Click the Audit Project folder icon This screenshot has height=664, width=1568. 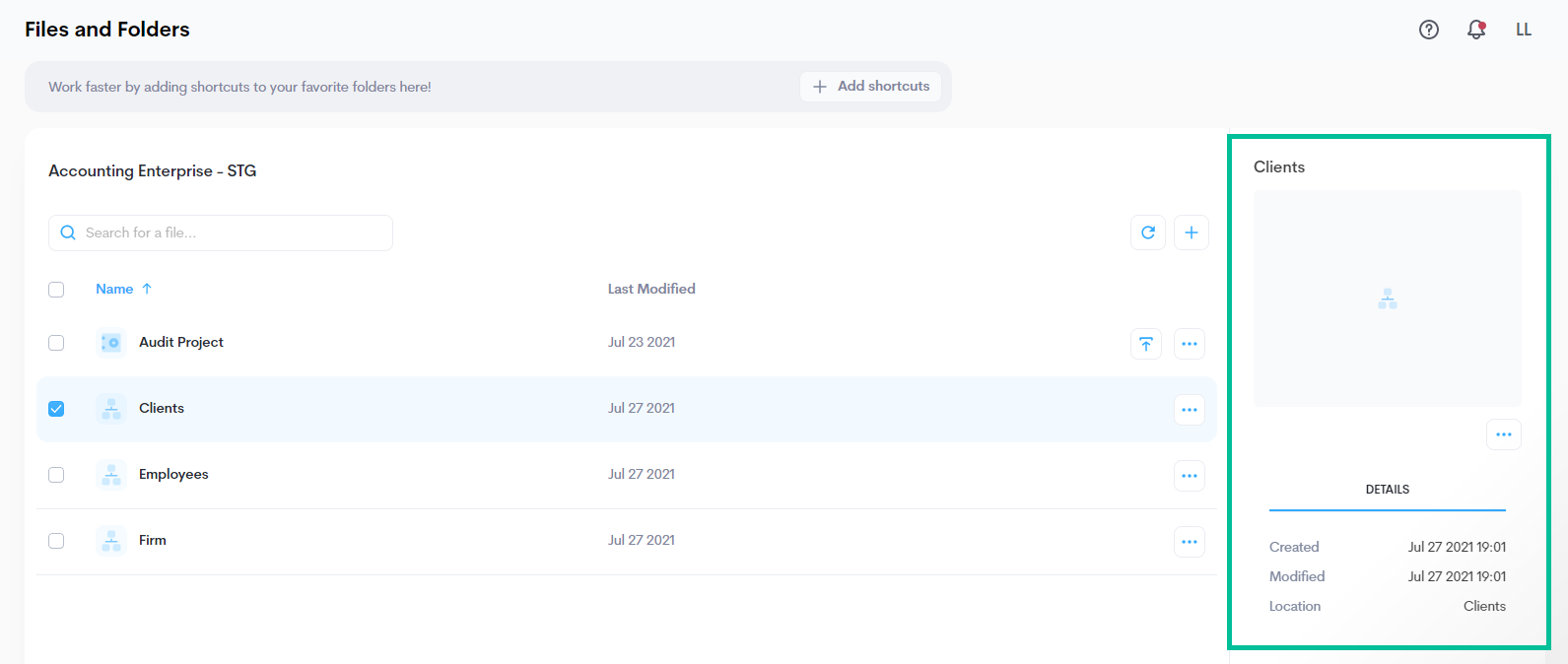point(111,343)
